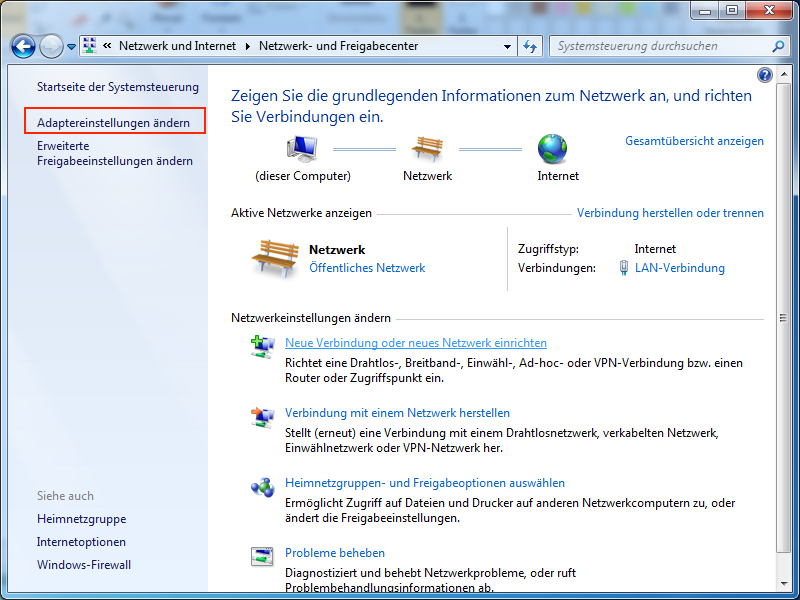The image size is (800, 600).
Task: Click the homegroup spheres icon
Action: tap(262, 487)
